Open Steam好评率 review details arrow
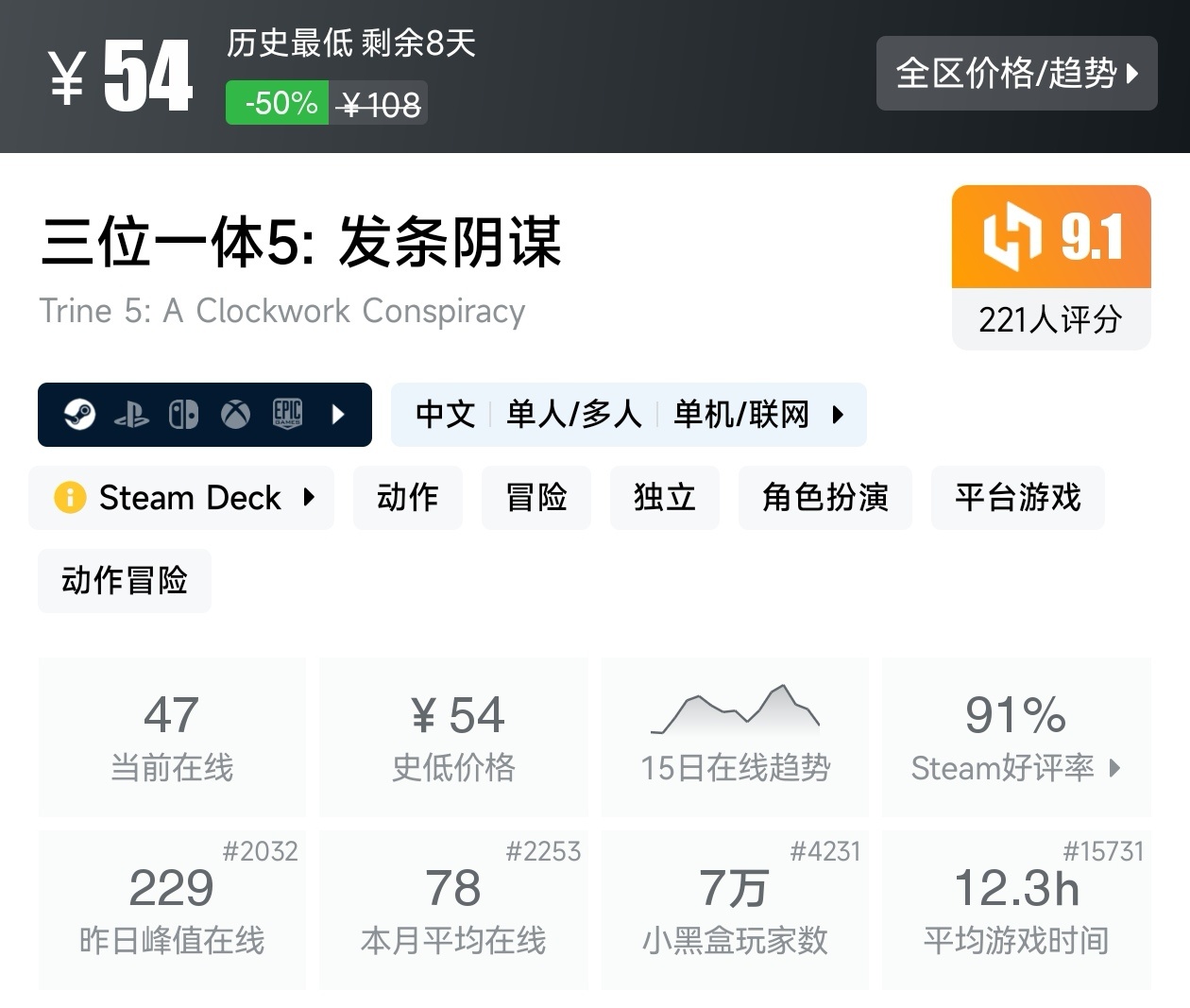Image resolution: width=1190 pixels, height=1008 pixels. [x=1114, y=767]
